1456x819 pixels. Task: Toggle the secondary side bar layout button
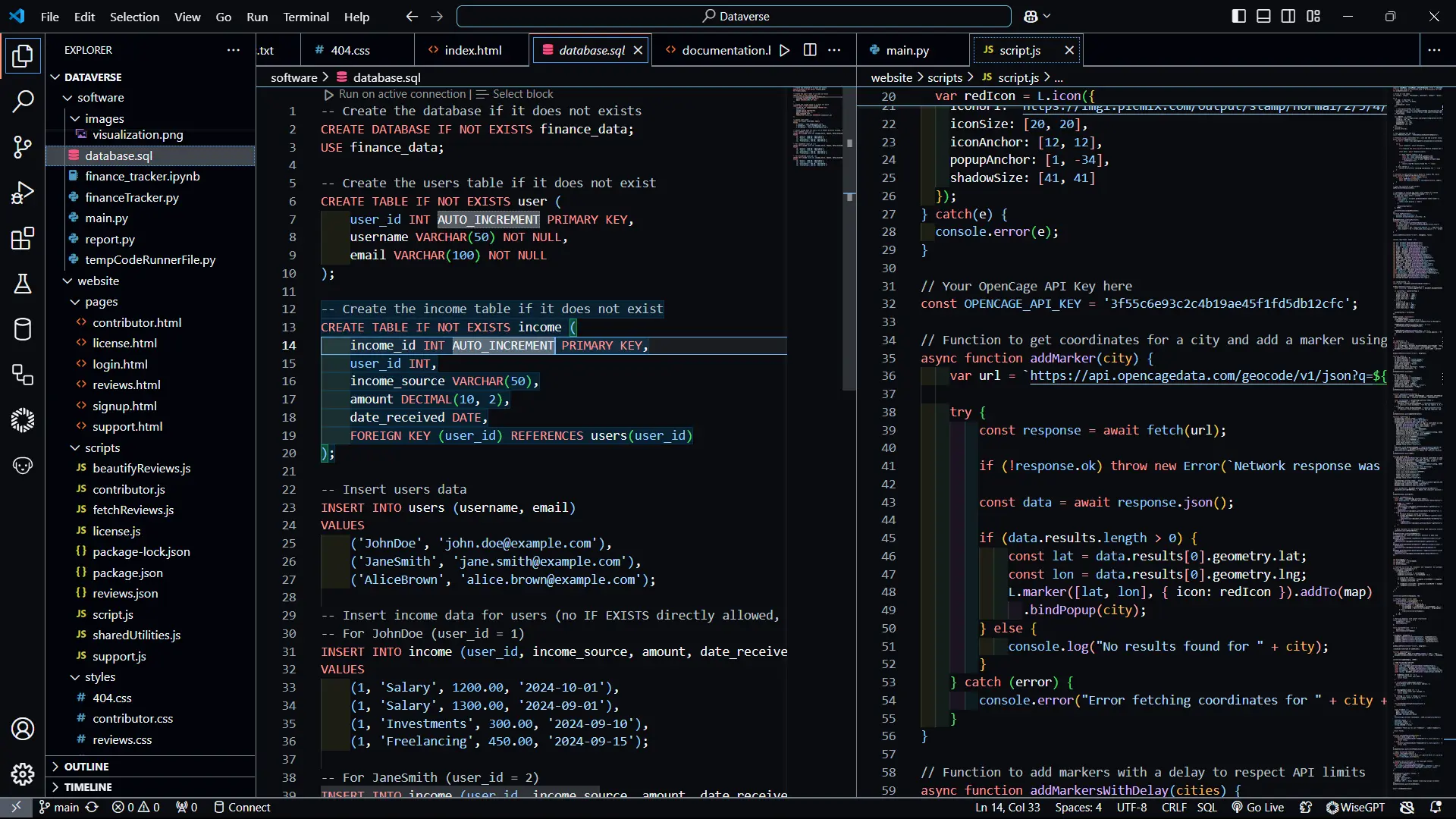(1288, 16)
